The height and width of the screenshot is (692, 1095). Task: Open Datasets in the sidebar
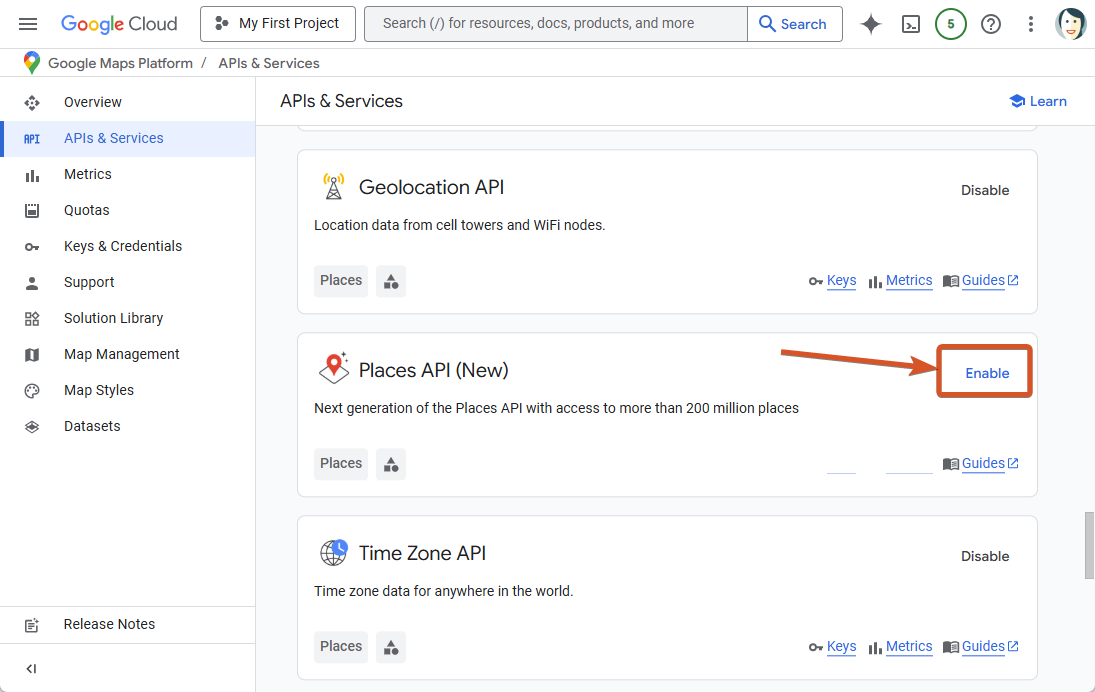[128, 426]
